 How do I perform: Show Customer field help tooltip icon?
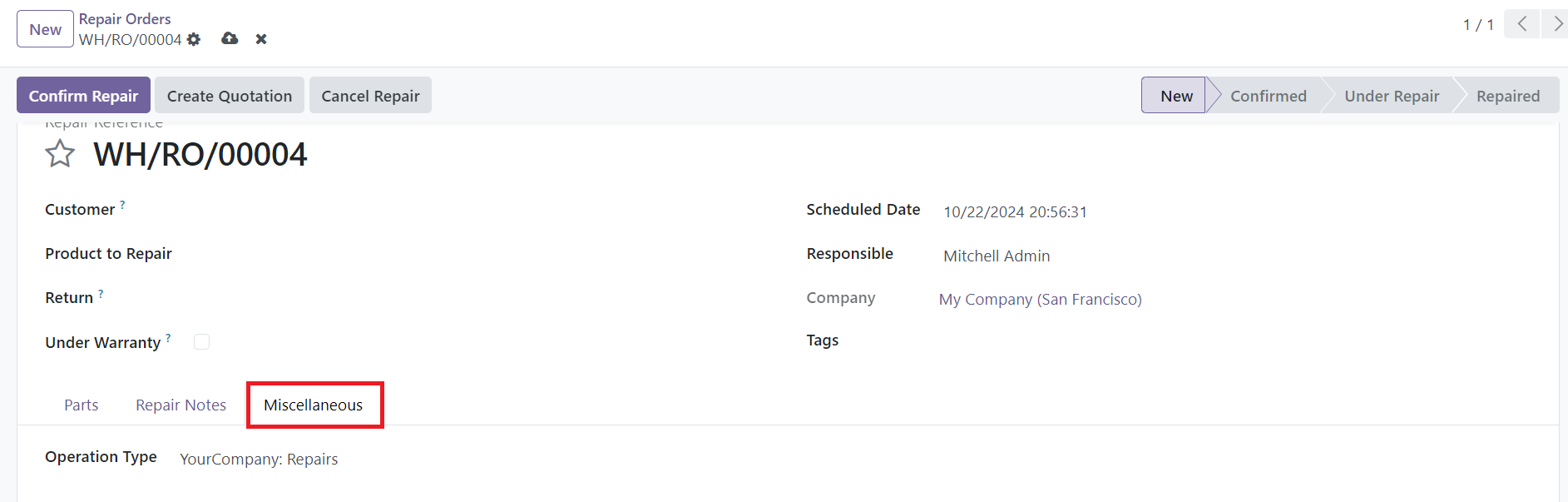coord(122,204)
